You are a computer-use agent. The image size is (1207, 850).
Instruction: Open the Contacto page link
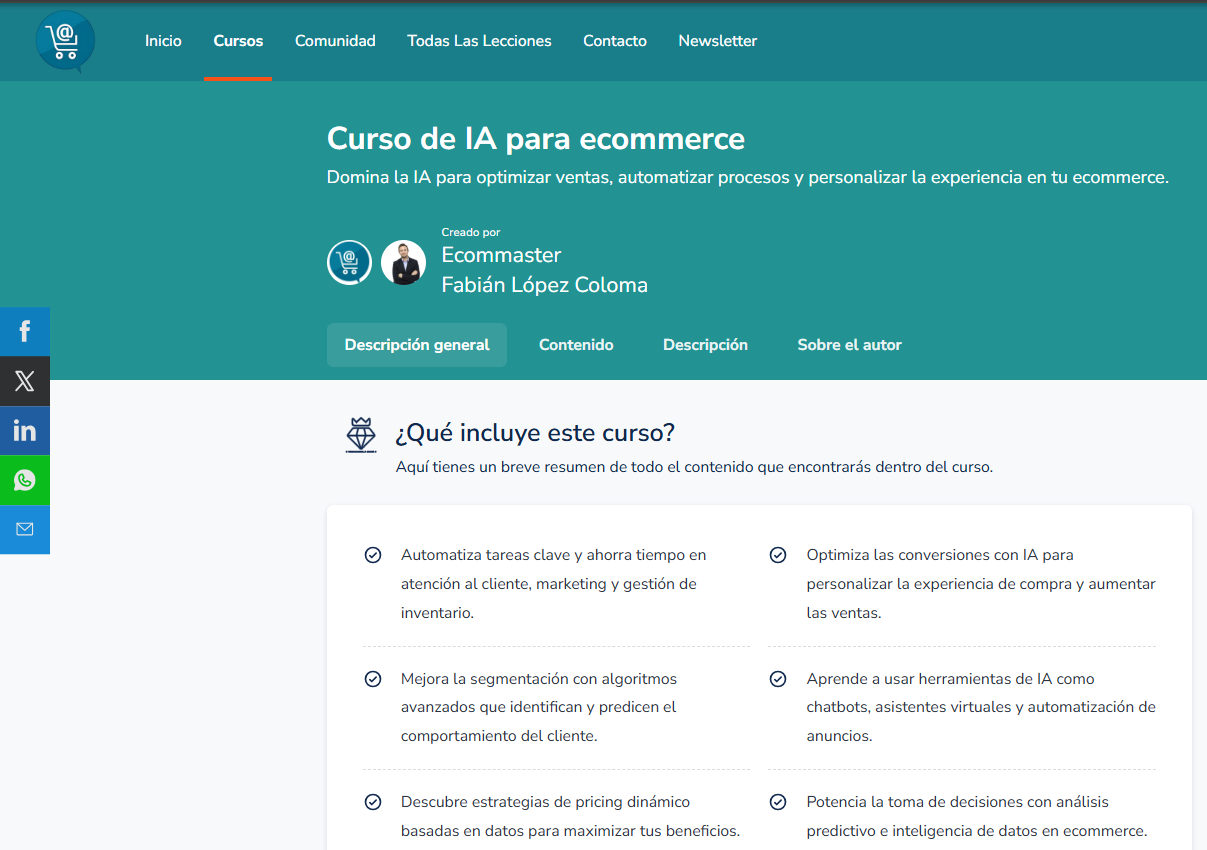pyautogui.click(x=615, y=41)
